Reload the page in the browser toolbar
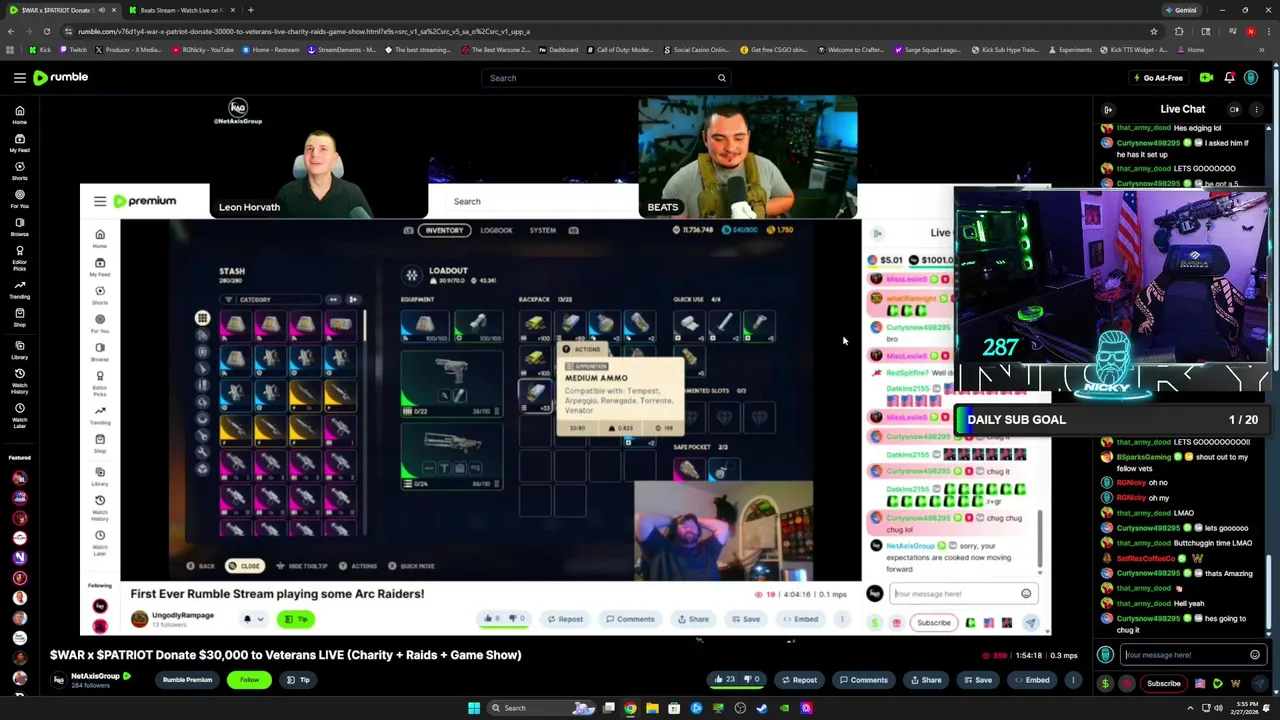Viewport: 1280px width, 720px height. point(46,31)
